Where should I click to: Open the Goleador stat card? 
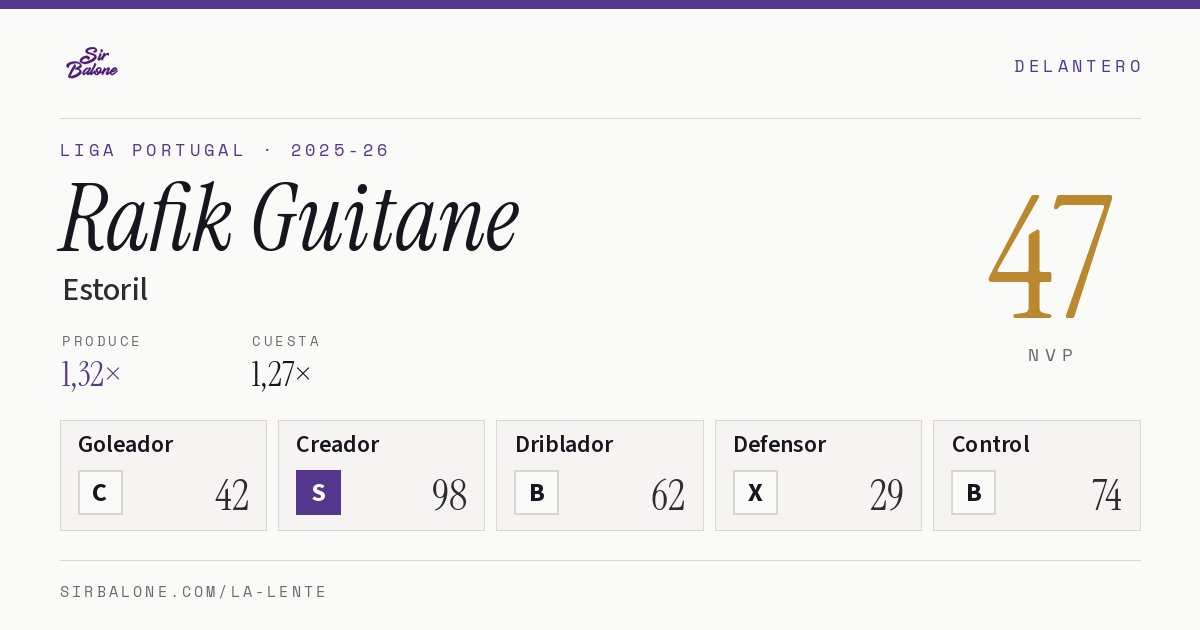(x=163, y=475)
